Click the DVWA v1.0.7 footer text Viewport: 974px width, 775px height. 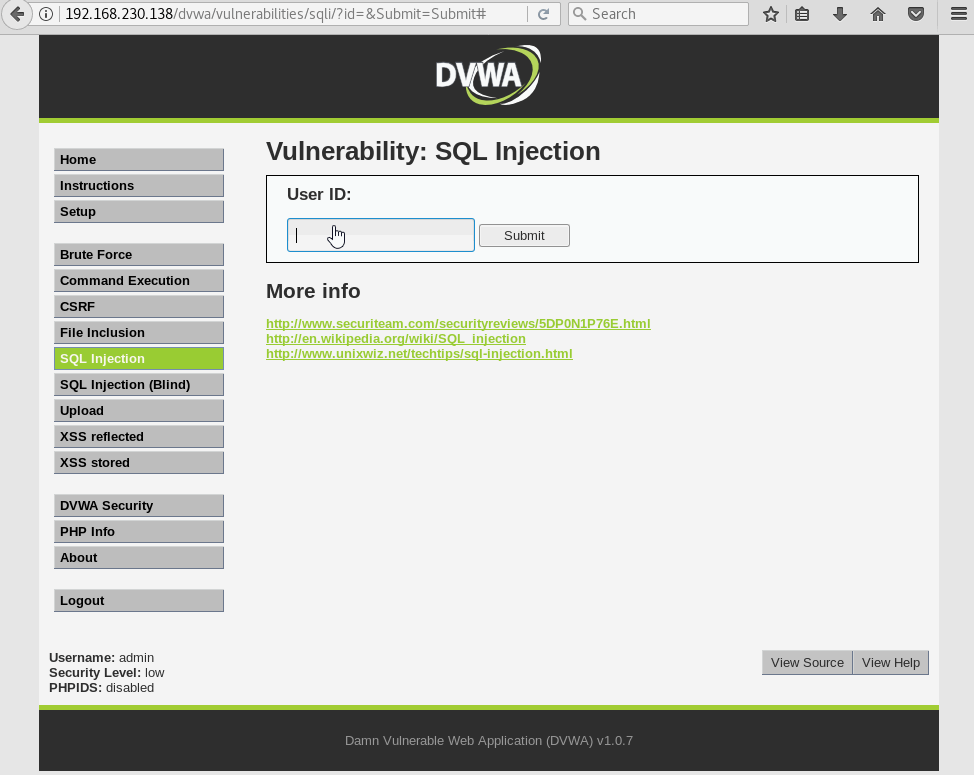click(489, 741)
